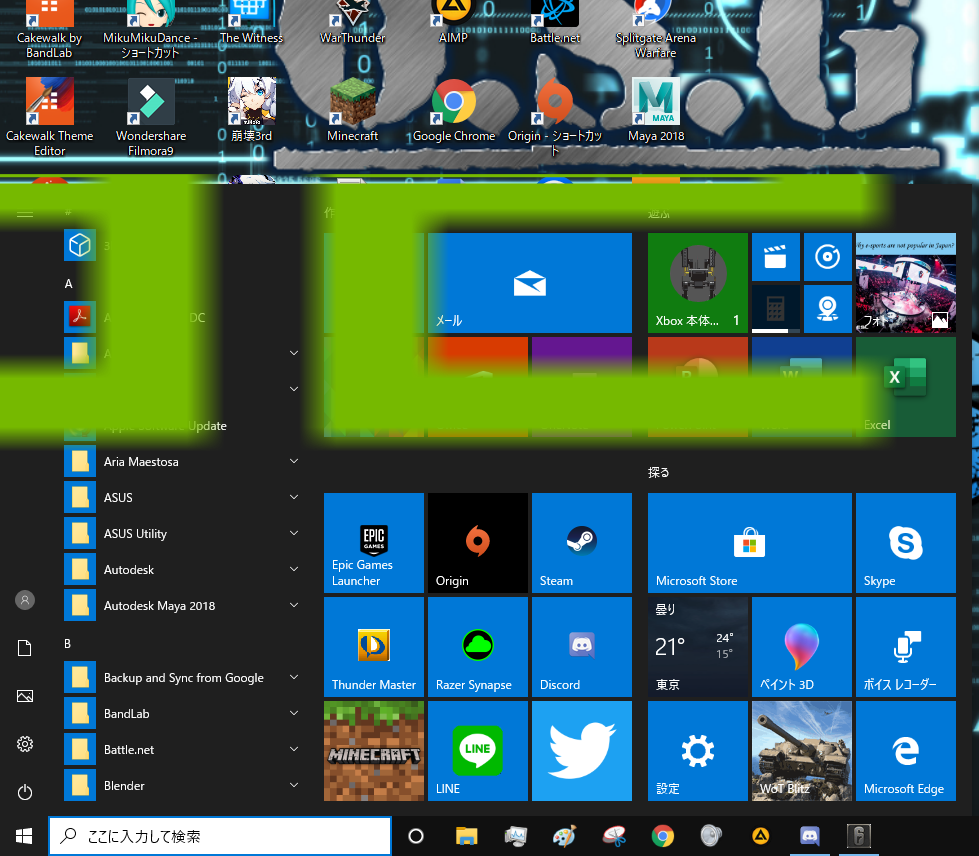Open the ペイント 3D tile
979x856 pixels.
tap(801, 647)
